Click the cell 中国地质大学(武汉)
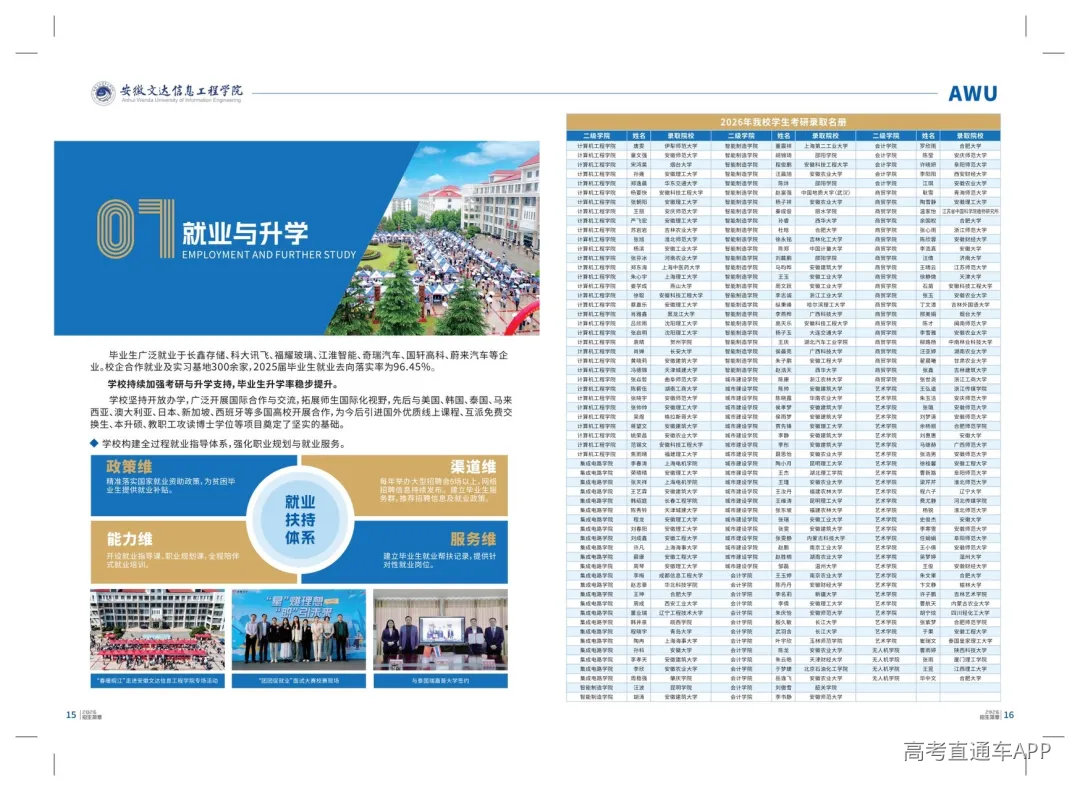 click(825, 193)
